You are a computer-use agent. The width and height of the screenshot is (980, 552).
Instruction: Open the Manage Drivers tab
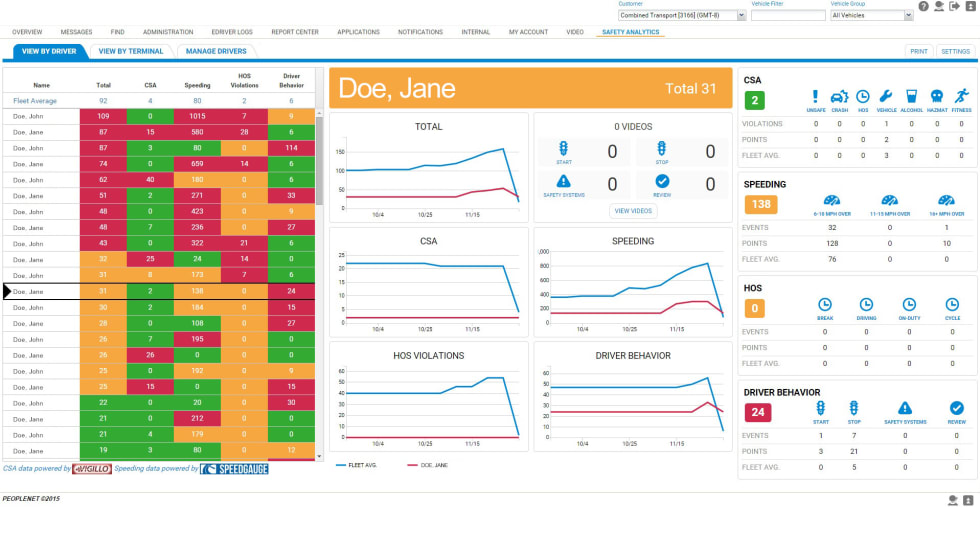click(x=217, y=50)
